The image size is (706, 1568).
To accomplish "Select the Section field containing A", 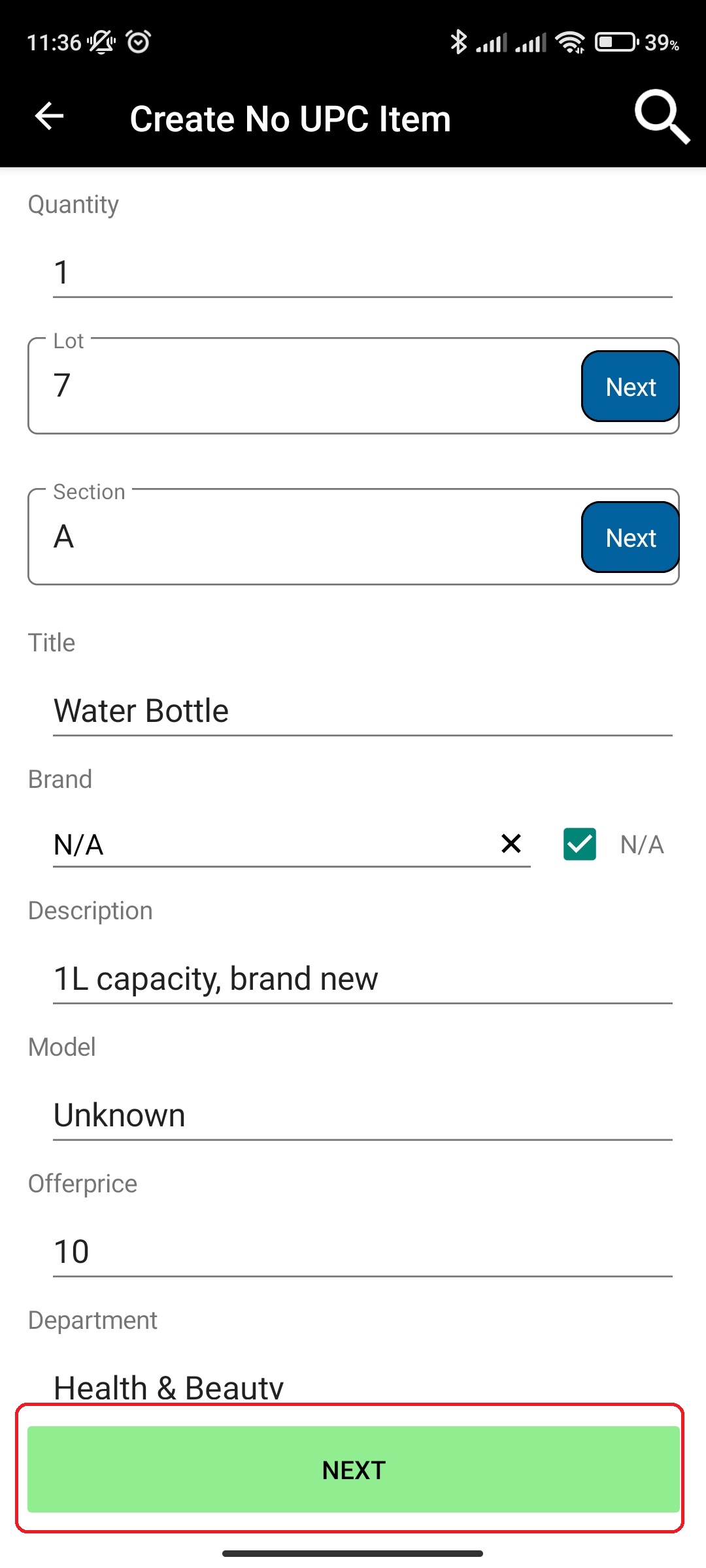I will (304, 536).
